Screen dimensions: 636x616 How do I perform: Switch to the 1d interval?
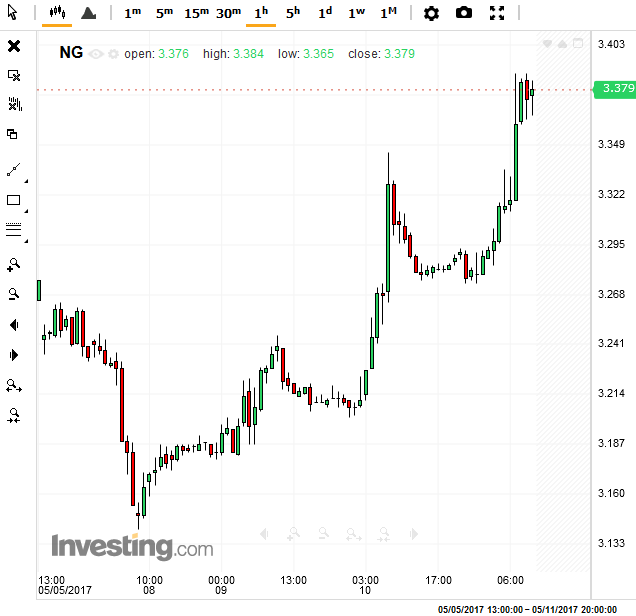[x=324, y=13]
